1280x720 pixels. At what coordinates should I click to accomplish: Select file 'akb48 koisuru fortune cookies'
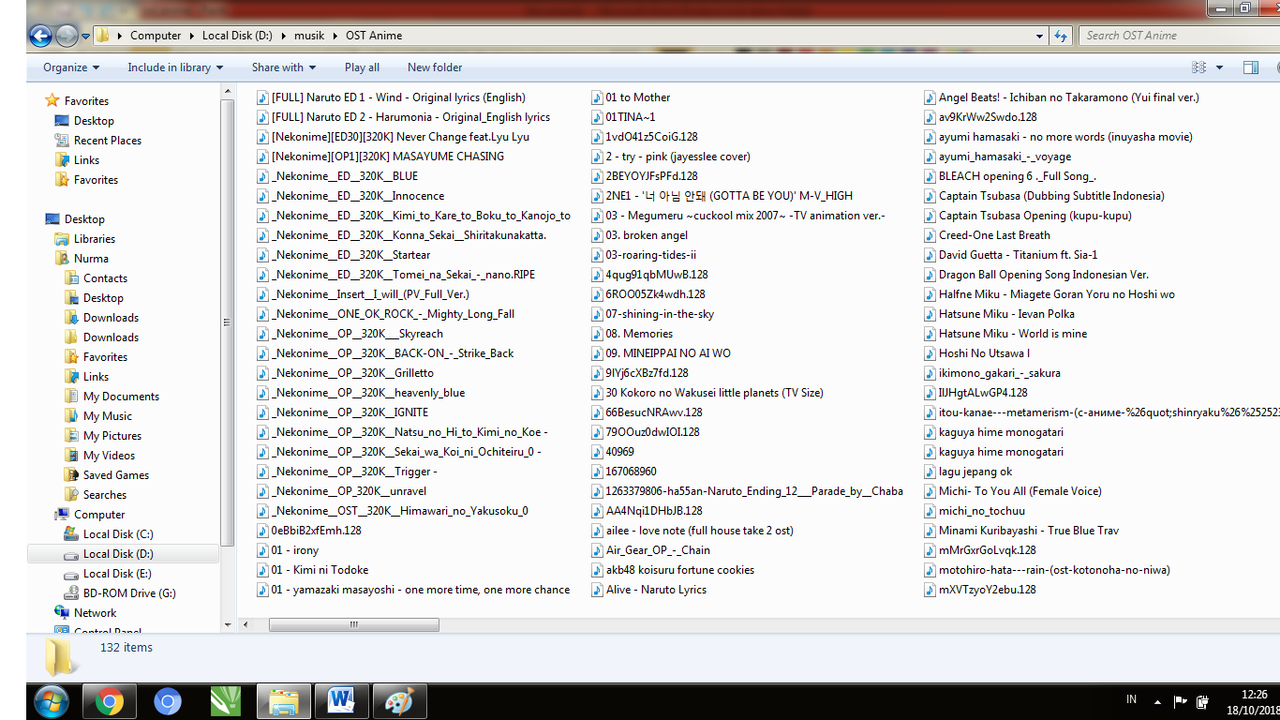click(x=680, y=570)
